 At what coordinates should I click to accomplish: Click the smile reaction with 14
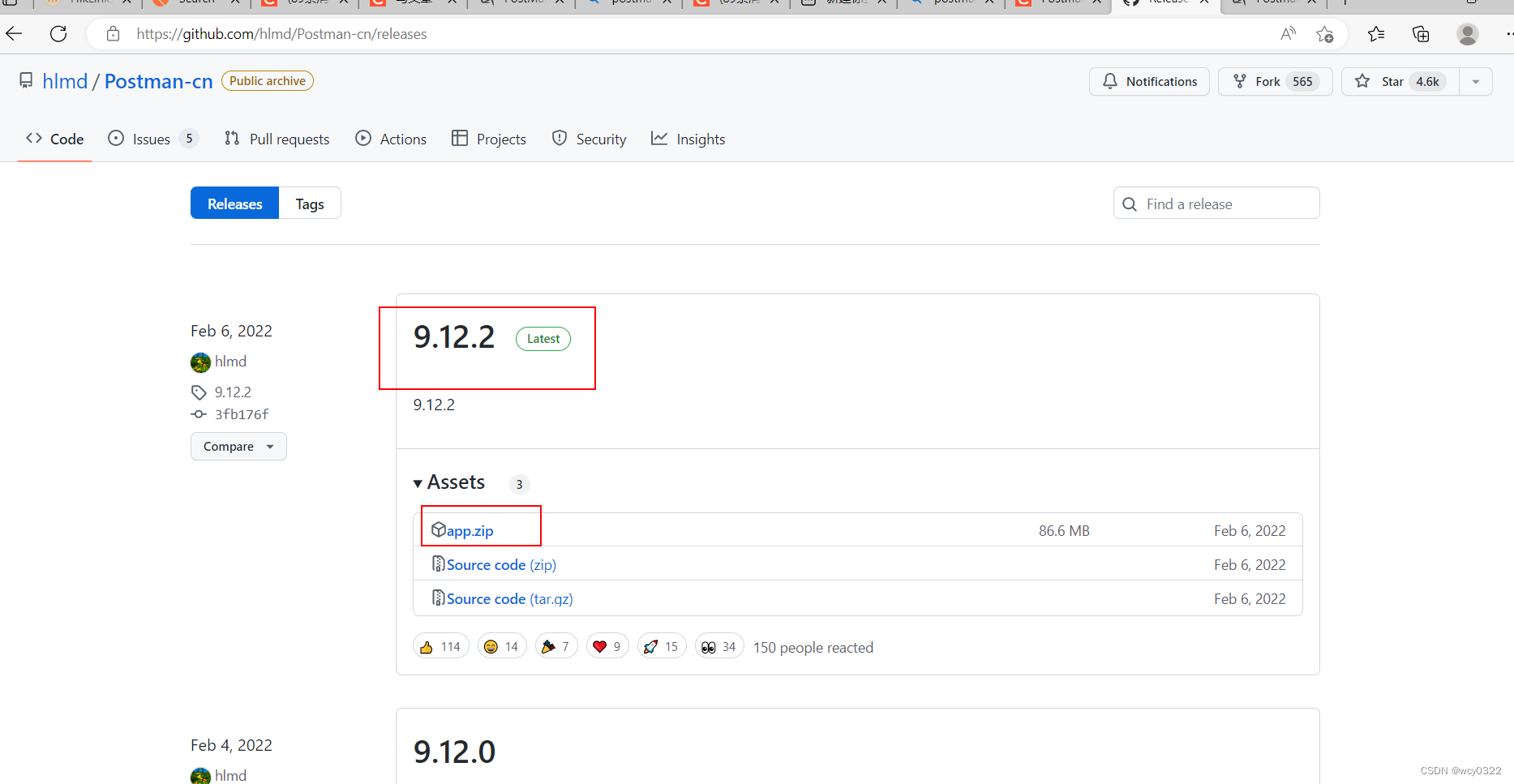point(502,646)
